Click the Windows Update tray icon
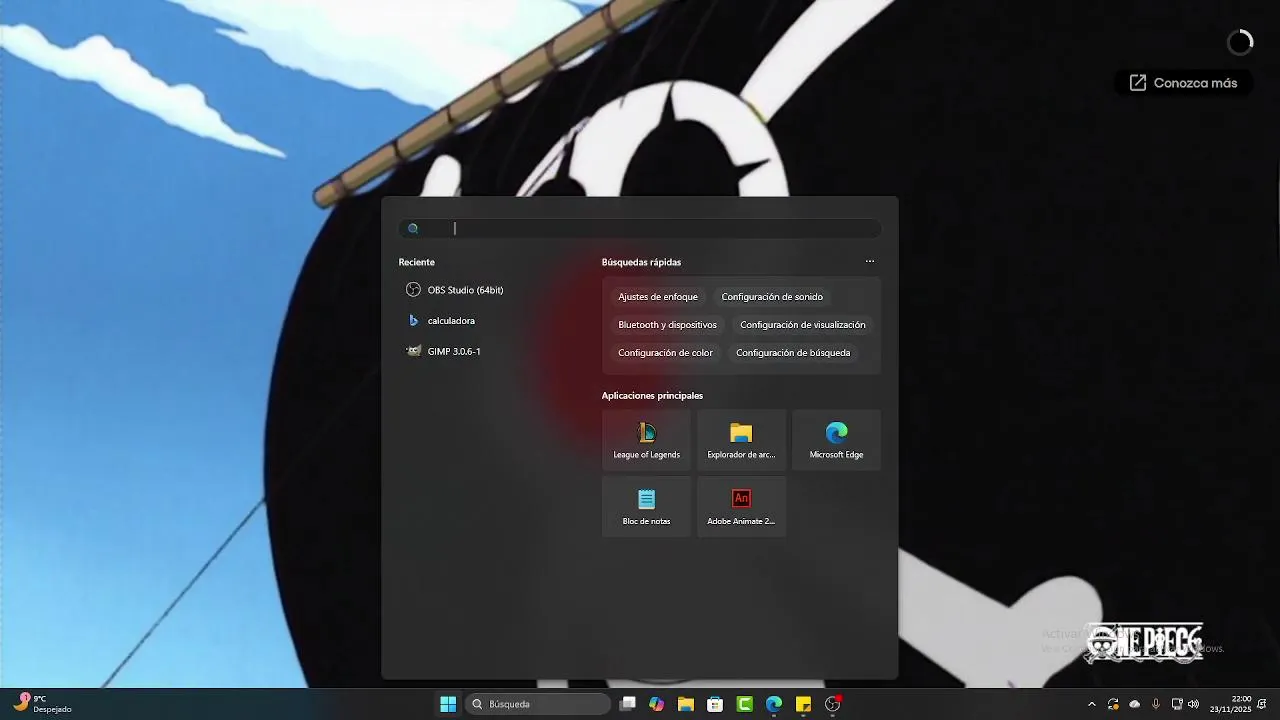 [x=1113, y=704]
